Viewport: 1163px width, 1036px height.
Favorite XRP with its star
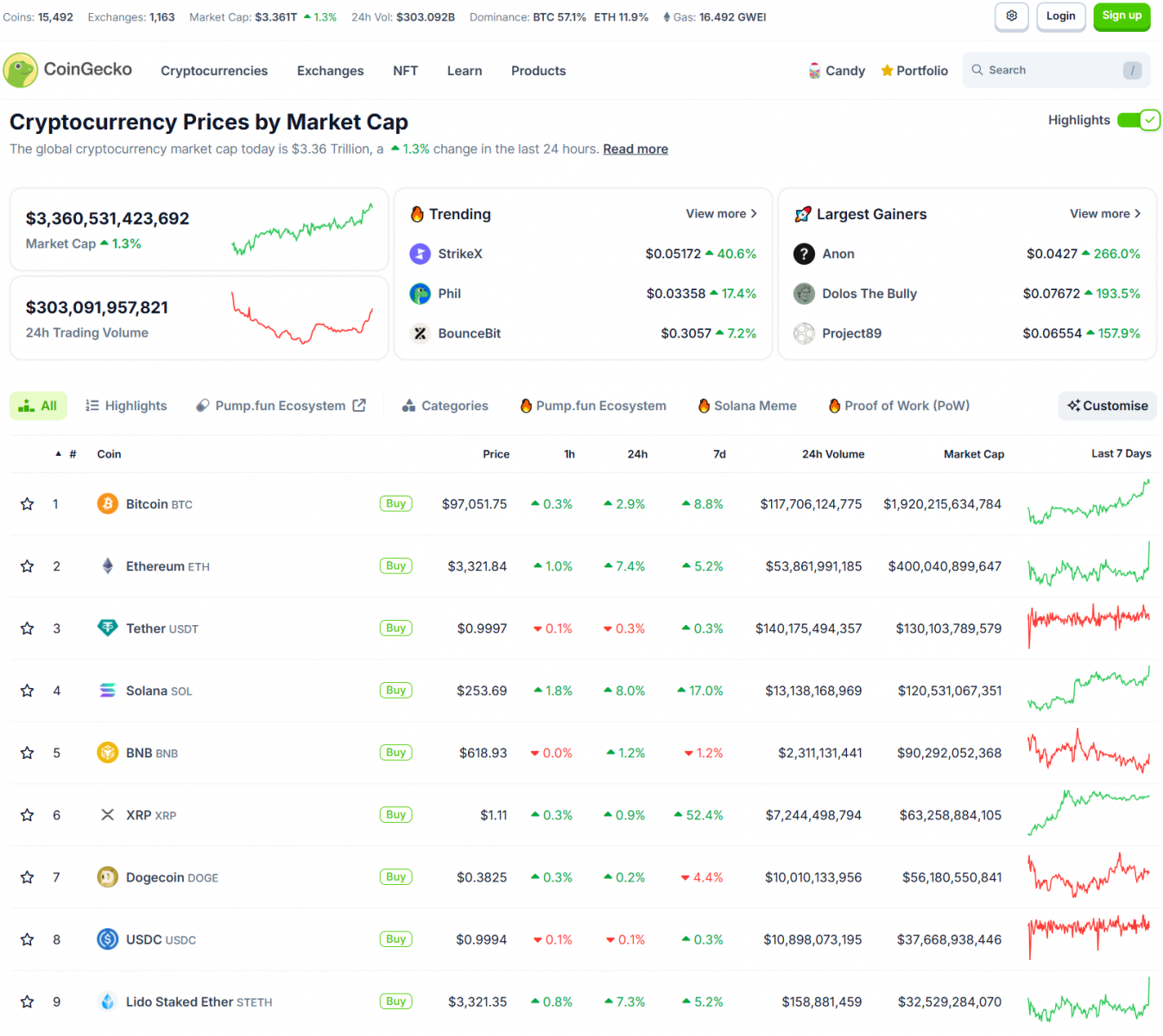pos(28,815)
